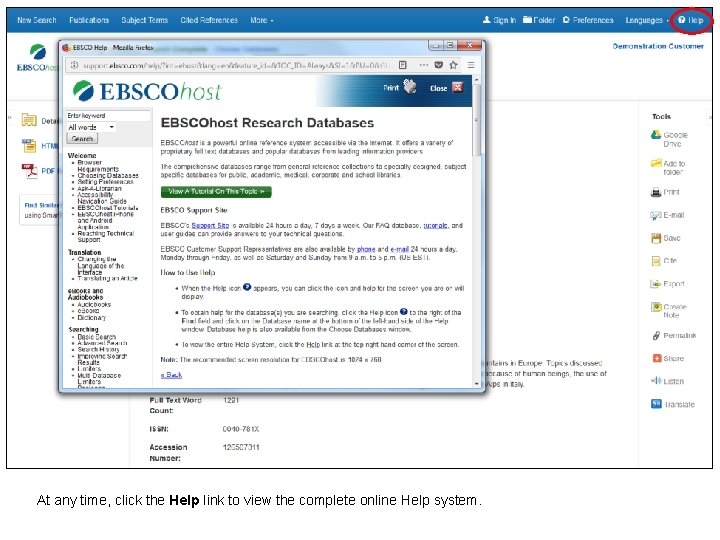Screen dimensions: 720x540
Task: Click the Enter keyword field in Help window
Action: [108, 116]
